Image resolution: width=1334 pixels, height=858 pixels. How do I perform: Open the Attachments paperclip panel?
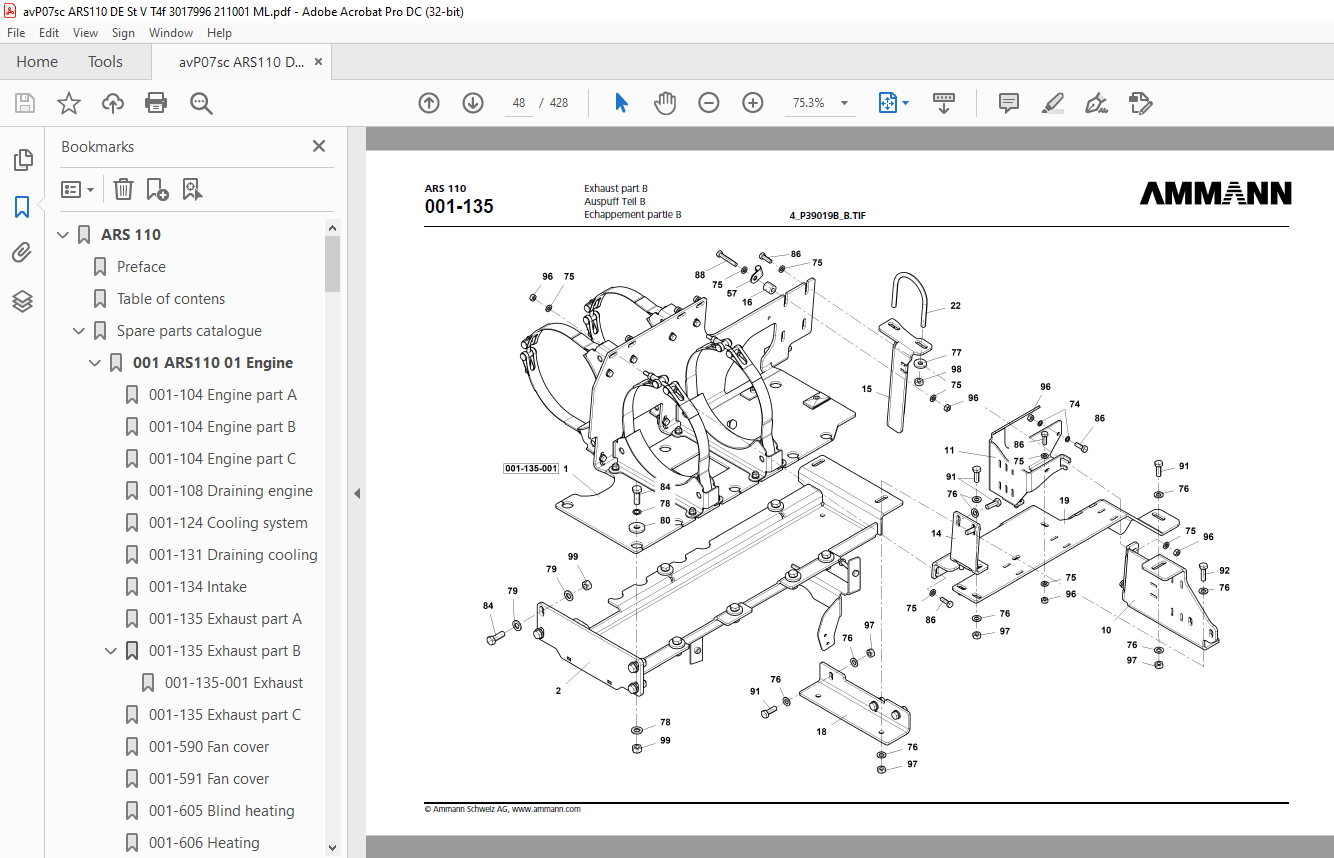pyautogui.click(x=22, y=253)
